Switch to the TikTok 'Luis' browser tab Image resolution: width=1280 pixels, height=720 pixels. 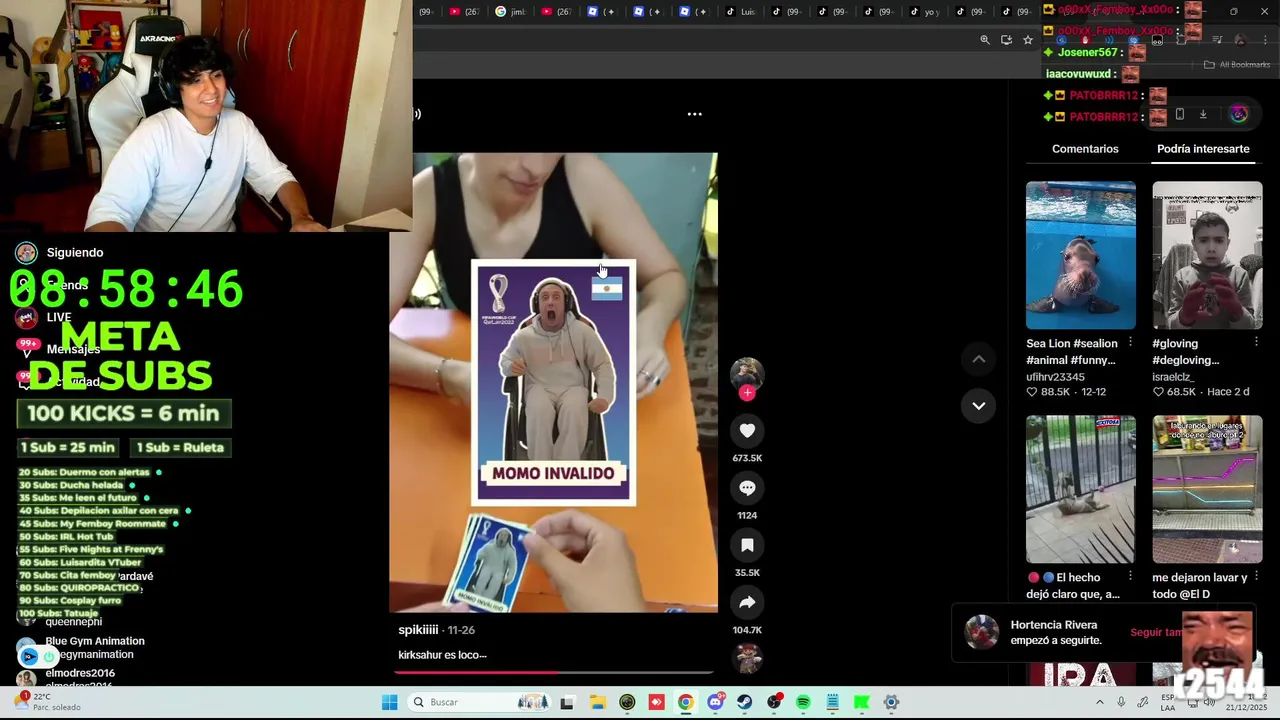click(x=740, y=12)
